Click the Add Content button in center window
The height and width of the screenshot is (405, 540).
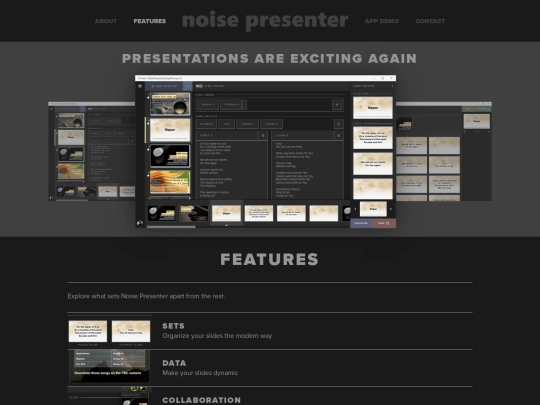[164, 86]
